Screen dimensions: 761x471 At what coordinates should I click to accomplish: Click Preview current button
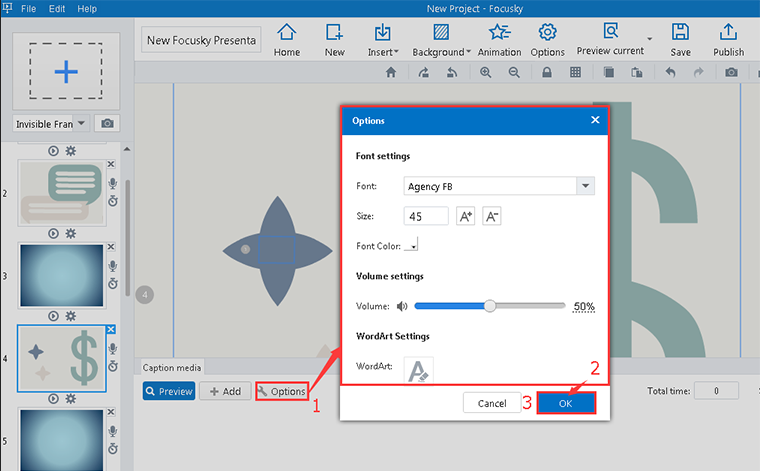(610, 39)
